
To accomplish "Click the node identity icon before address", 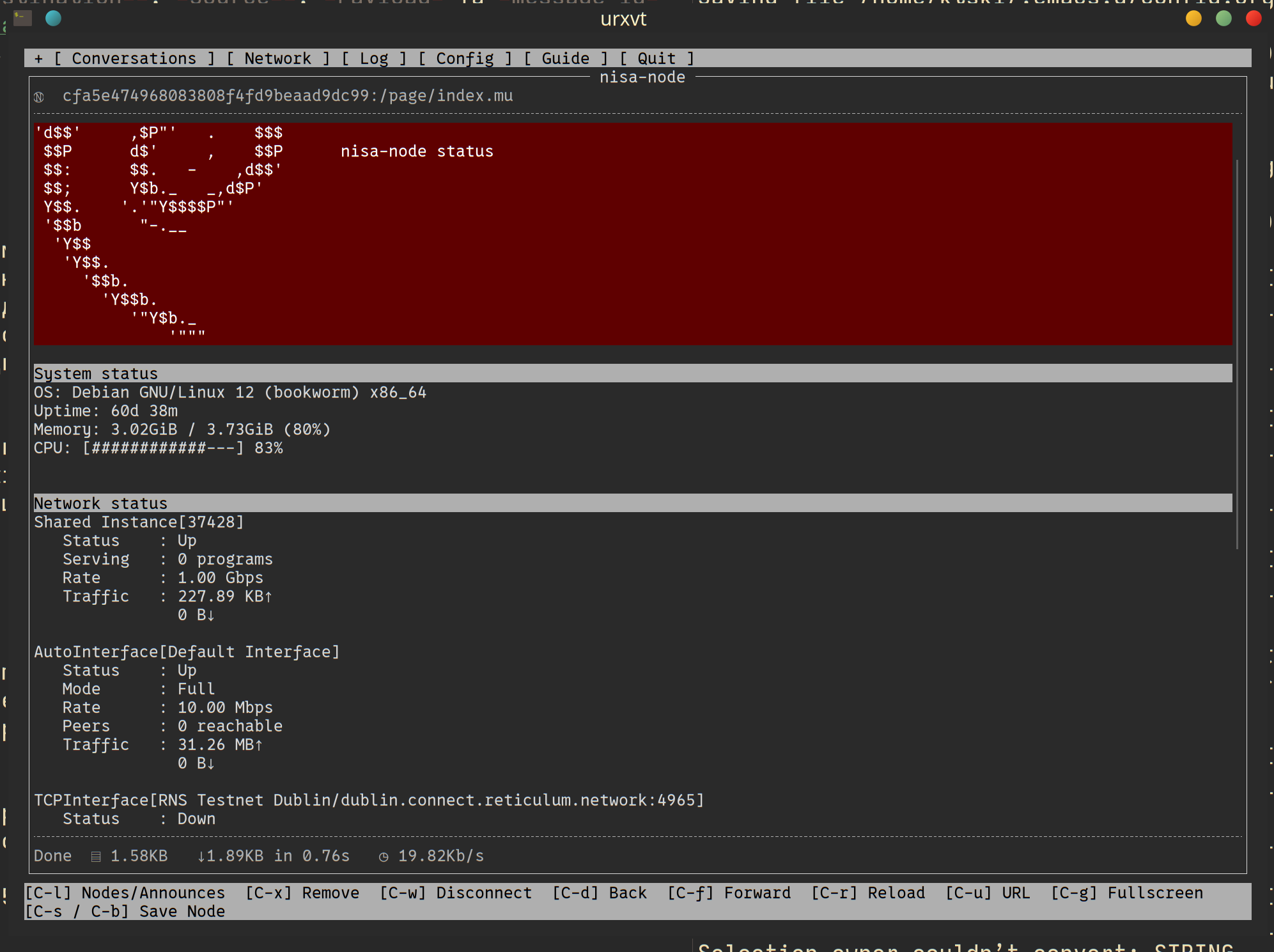I will (x=39, y=97).
